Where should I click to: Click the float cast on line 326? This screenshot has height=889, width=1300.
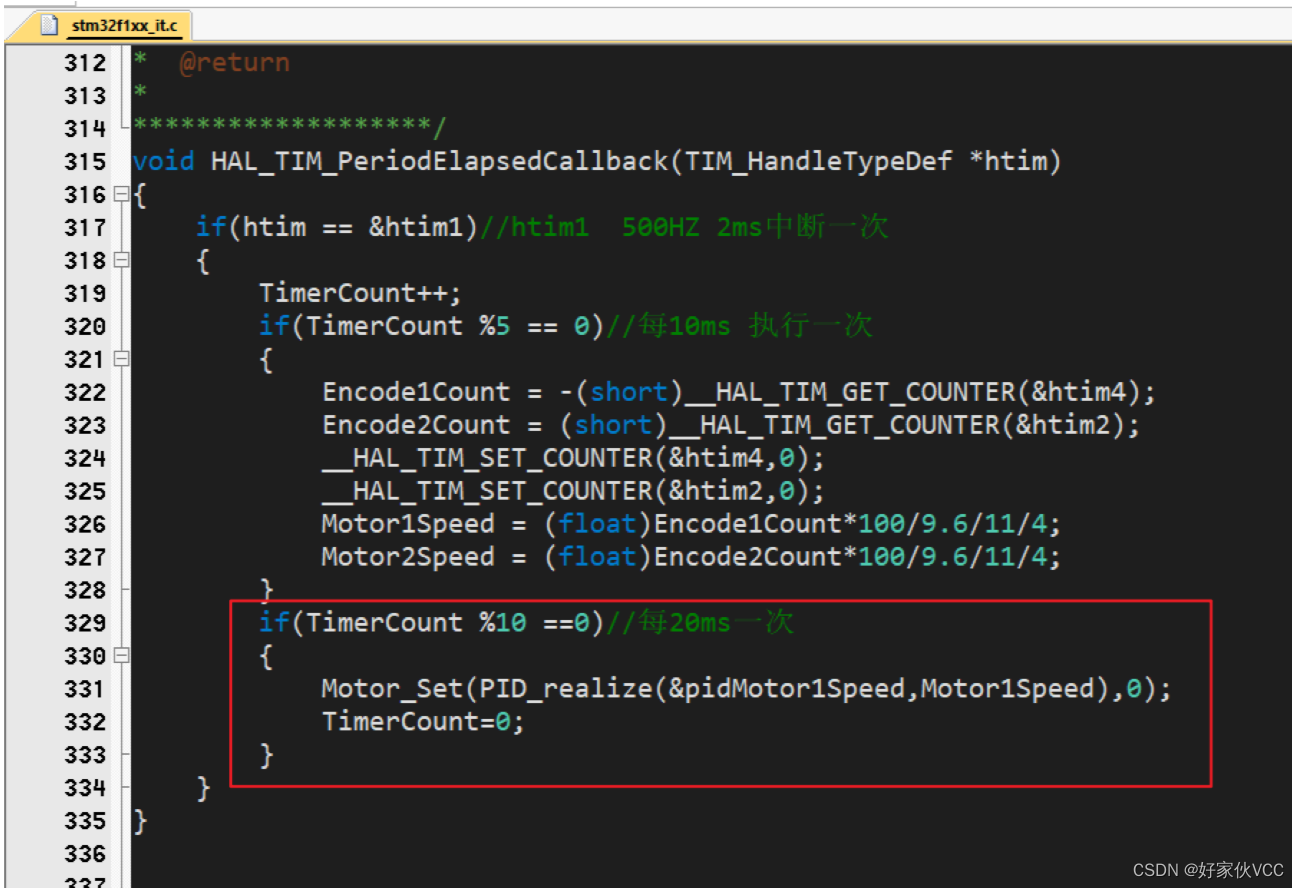point(598,524)
